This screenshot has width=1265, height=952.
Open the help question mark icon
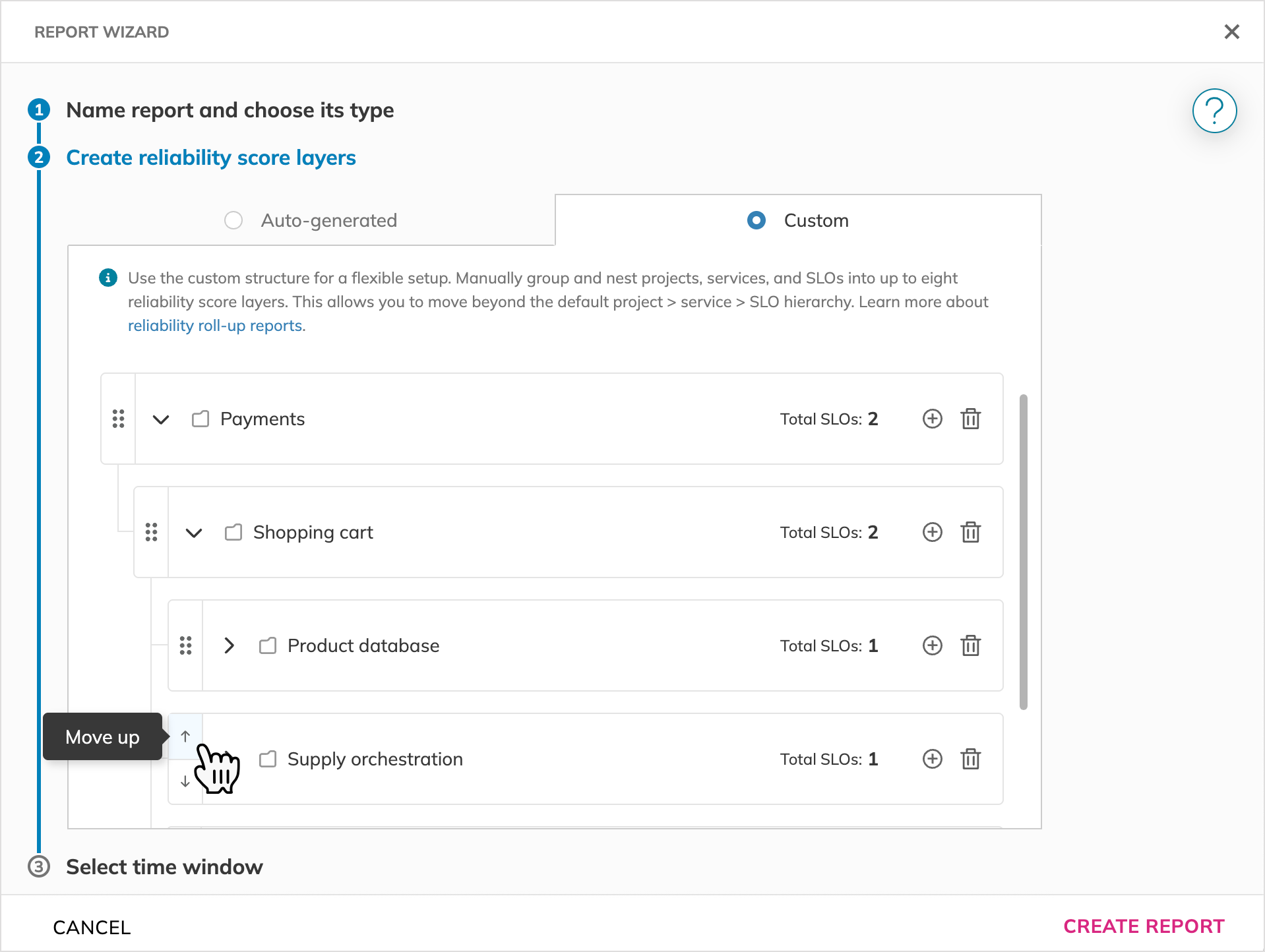[1214, 111]
